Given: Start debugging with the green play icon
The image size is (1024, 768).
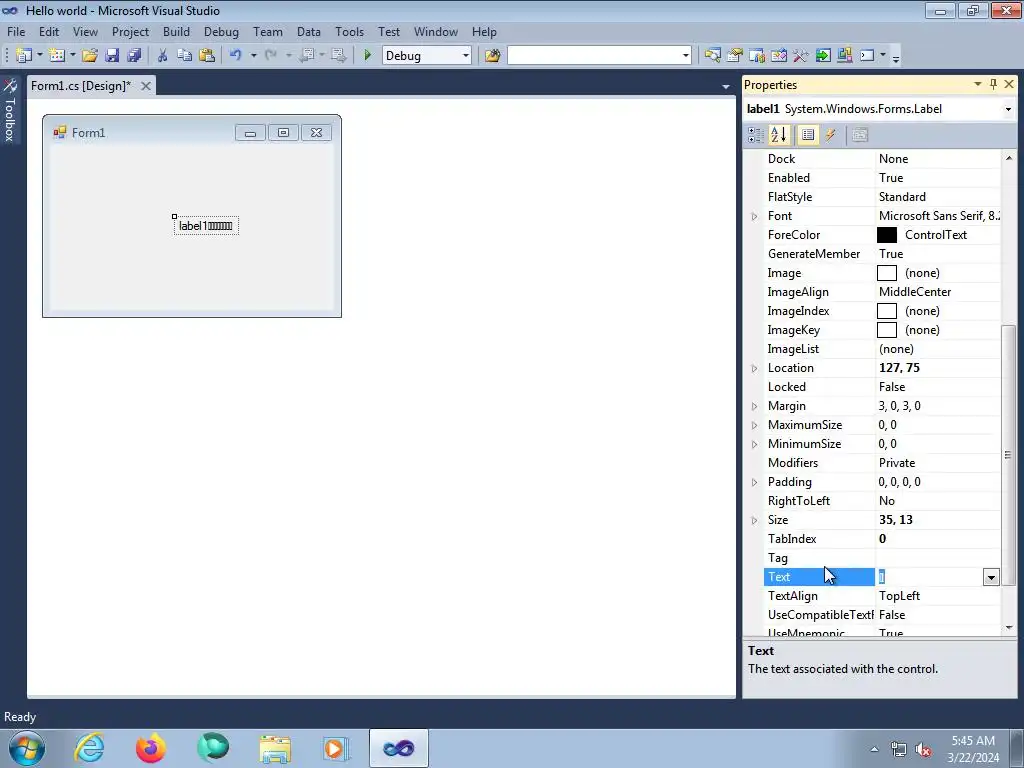Looking at the screenshot, I should (x=367, y=56).
